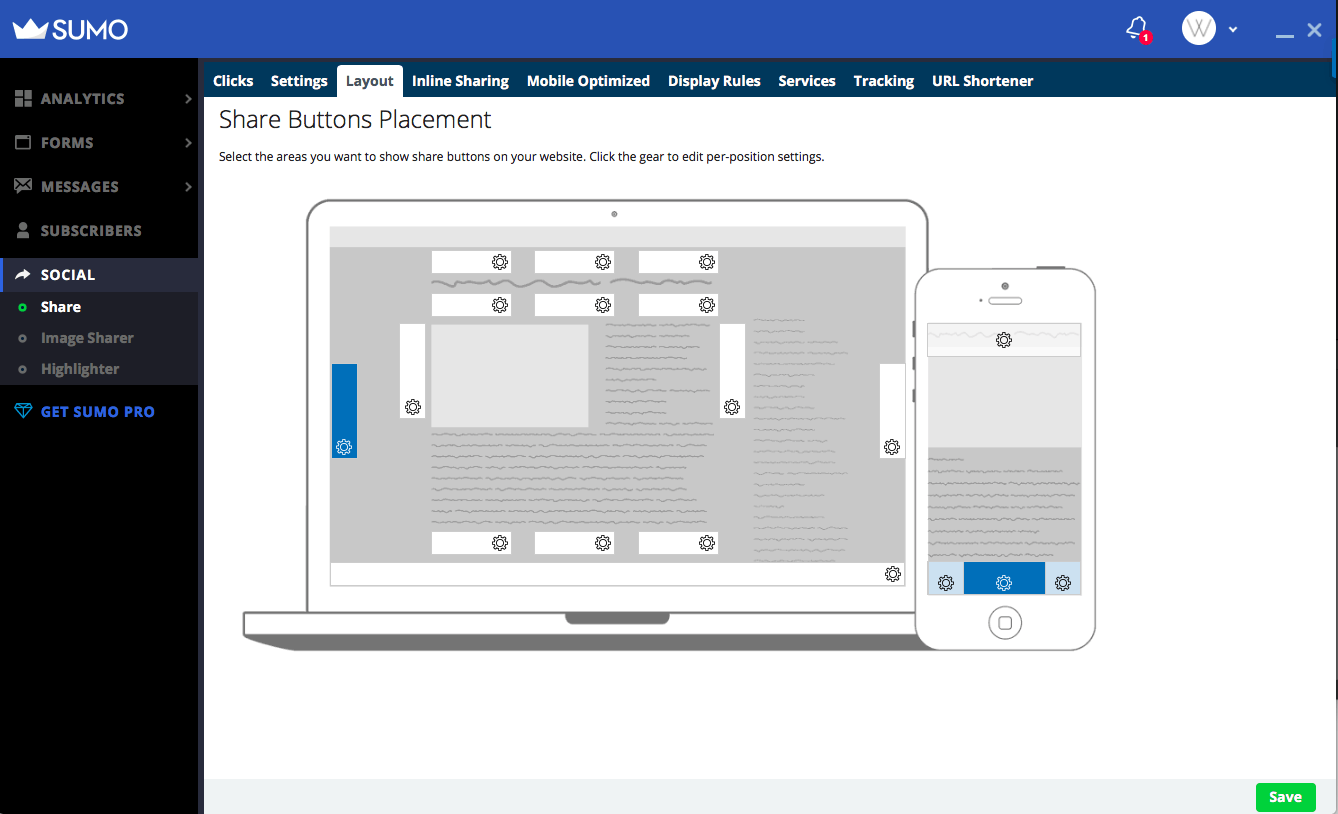The image size is (1338, 814).
Task: Toggle the phone top bar placement
Action: (1004, 340)
